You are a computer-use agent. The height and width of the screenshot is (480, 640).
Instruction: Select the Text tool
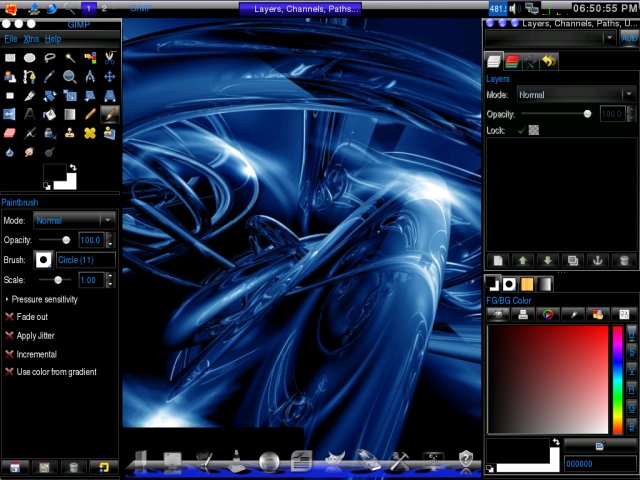click(30, 114)
